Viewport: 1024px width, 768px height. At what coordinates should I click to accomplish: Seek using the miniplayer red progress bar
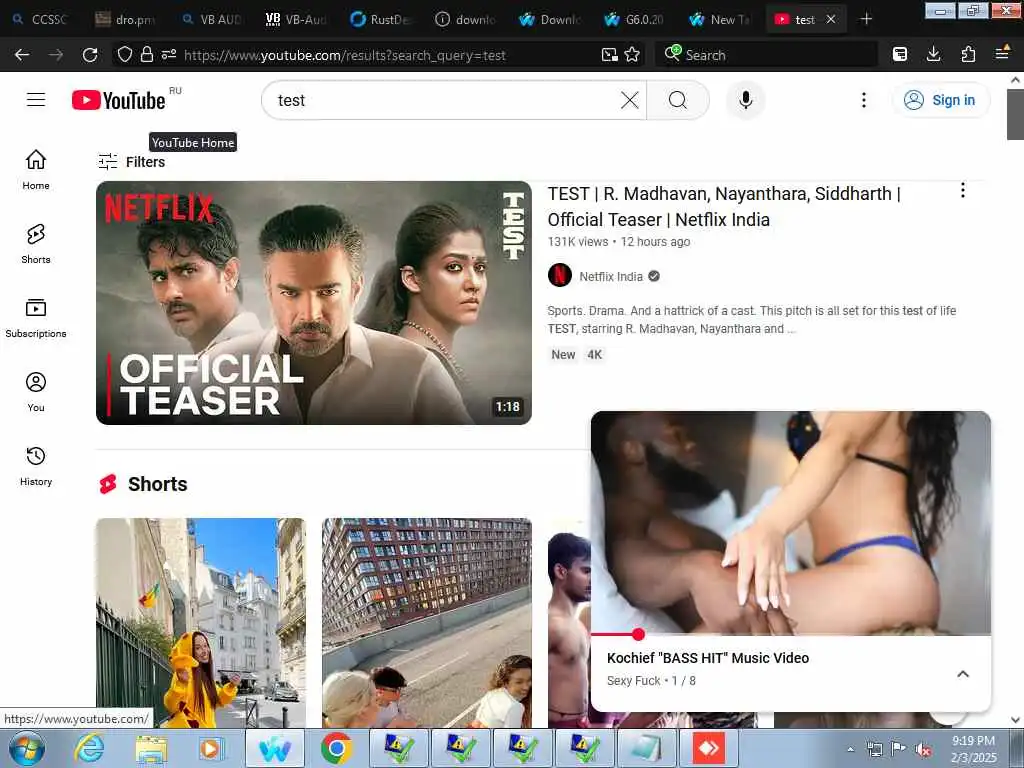click(x=791, y=634)
